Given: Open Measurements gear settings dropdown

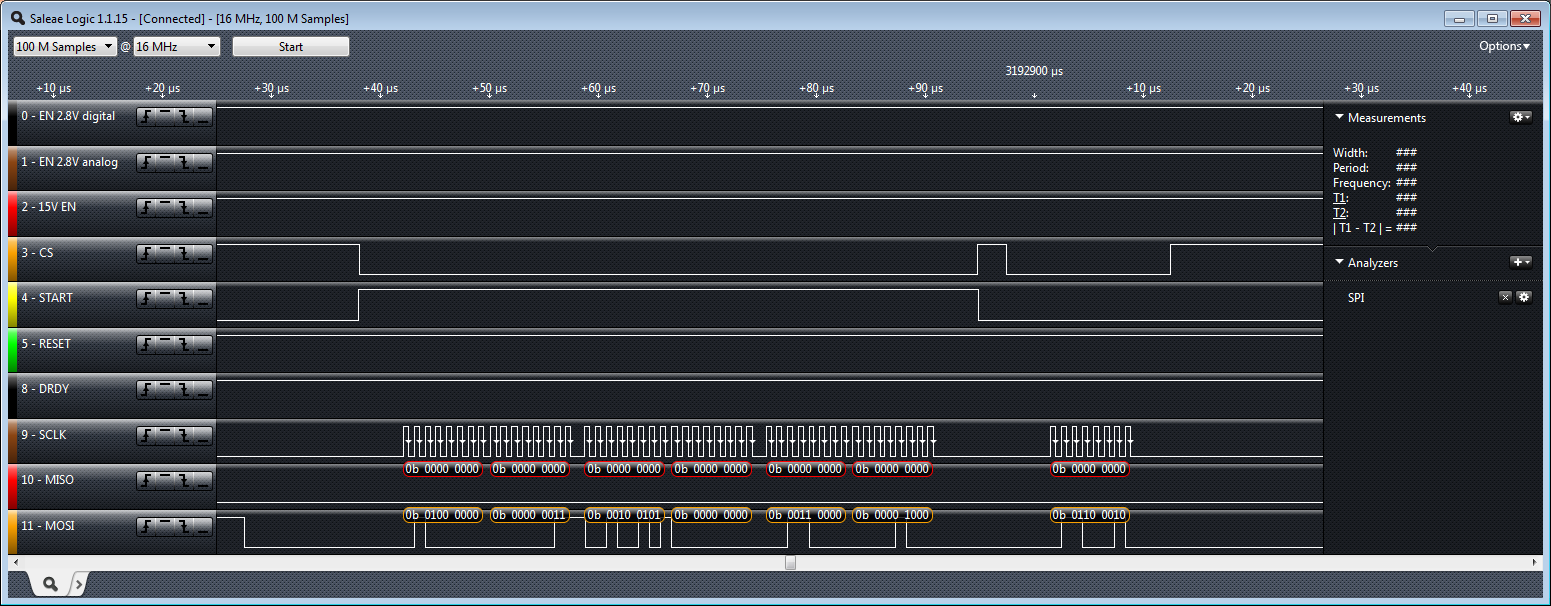Looking at the screenshot, I should pos(1520,117).
